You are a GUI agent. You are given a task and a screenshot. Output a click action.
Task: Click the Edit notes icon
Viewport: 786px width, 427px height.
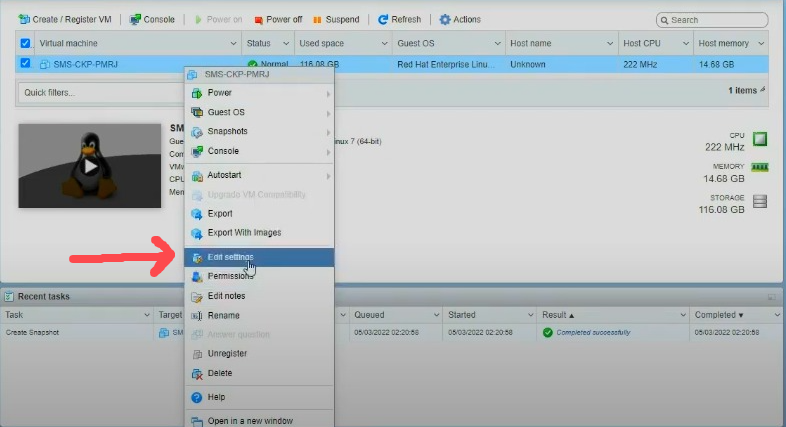197,297
